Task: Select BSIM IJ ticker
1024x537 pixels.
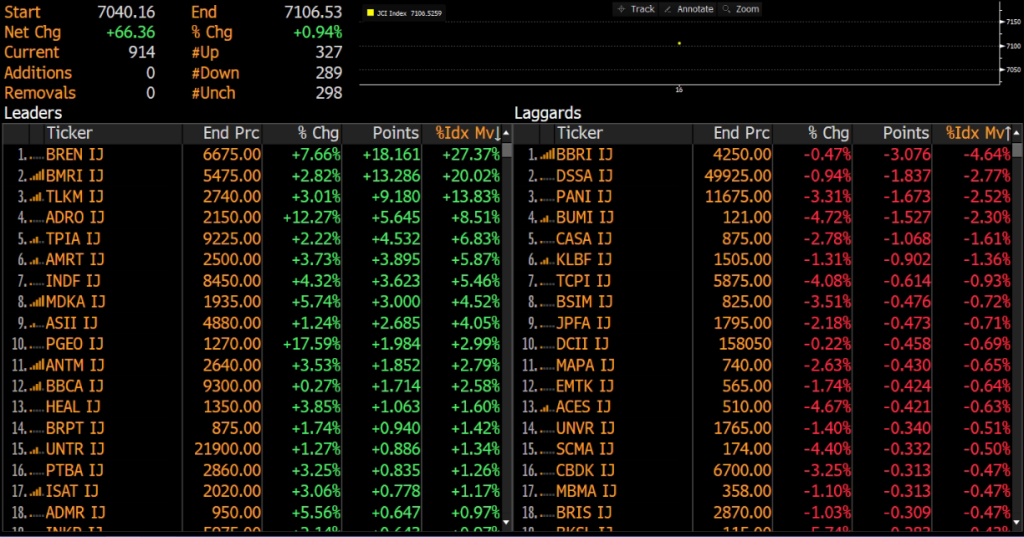Action: (584, 302)
